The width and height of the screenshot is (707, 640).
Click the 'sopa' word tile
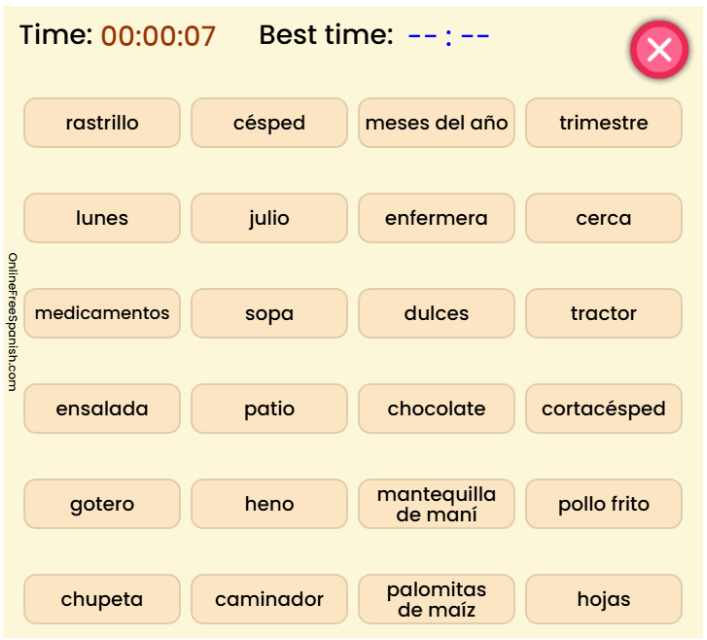269,313
